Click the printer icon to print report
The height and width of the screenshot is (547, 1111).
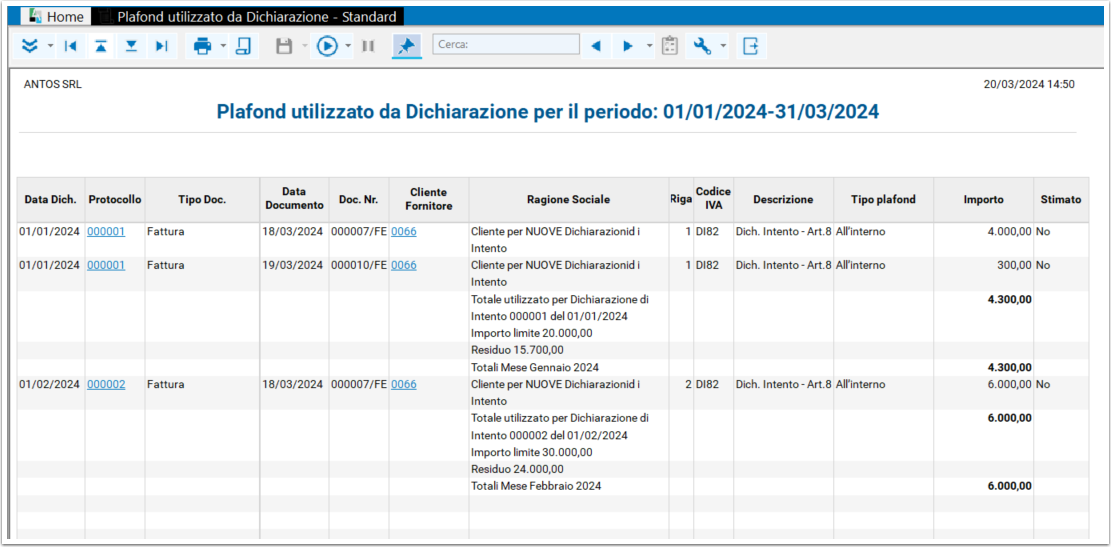[x=203, y=46]
